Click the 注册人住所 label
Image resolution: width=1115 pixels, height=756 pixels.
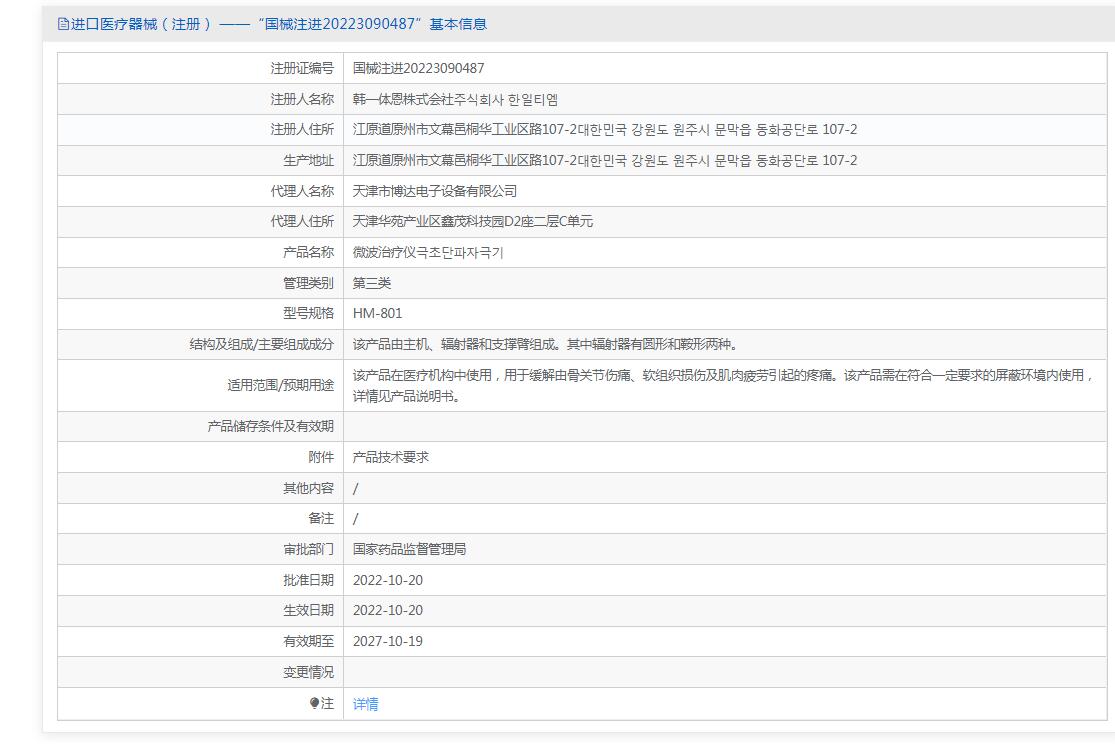tap(302, 129)
